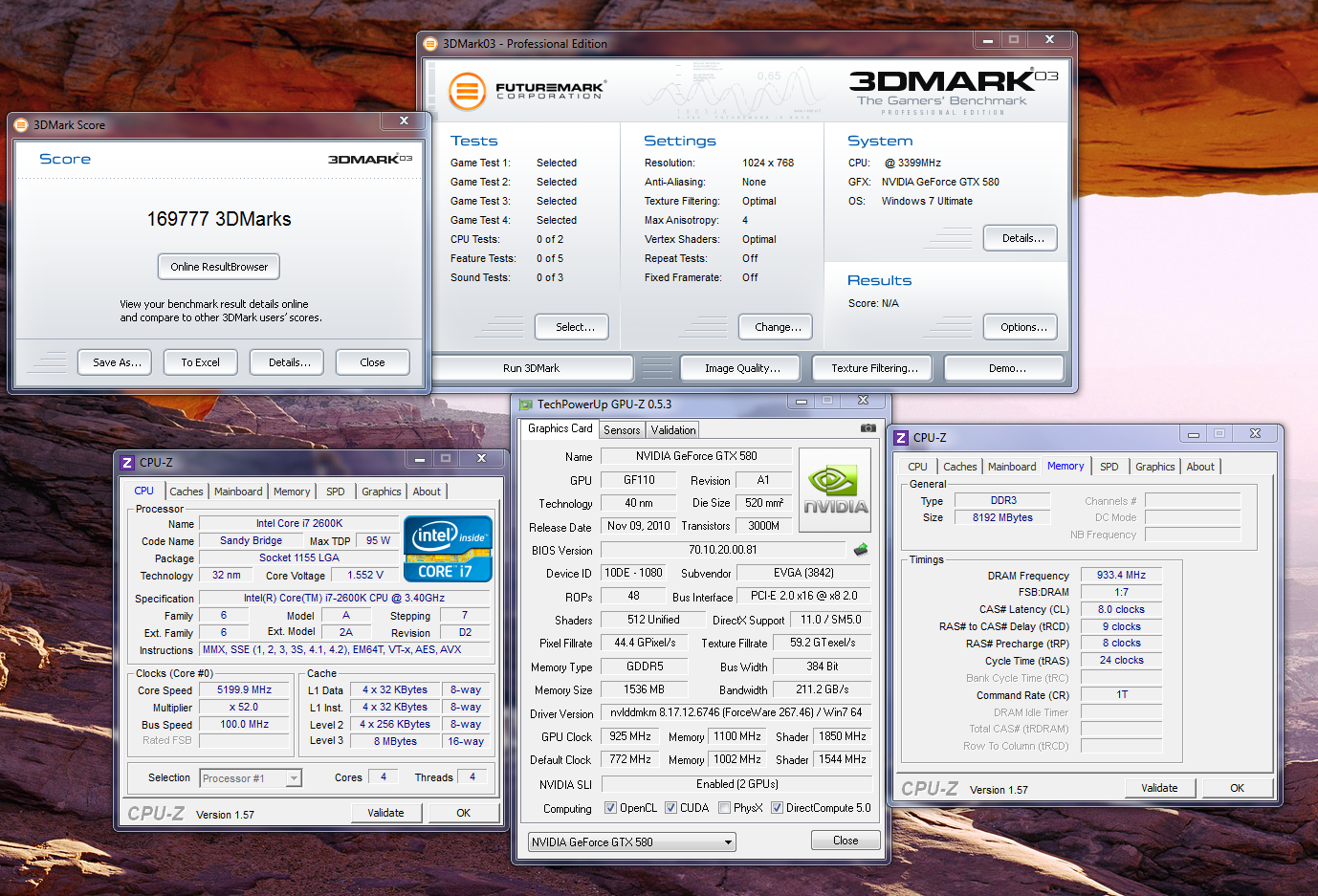The width and height of the screenshot is (1318, 896).
Task: Click the Core Voltage value 1.552 V
Action: point(365,575)
